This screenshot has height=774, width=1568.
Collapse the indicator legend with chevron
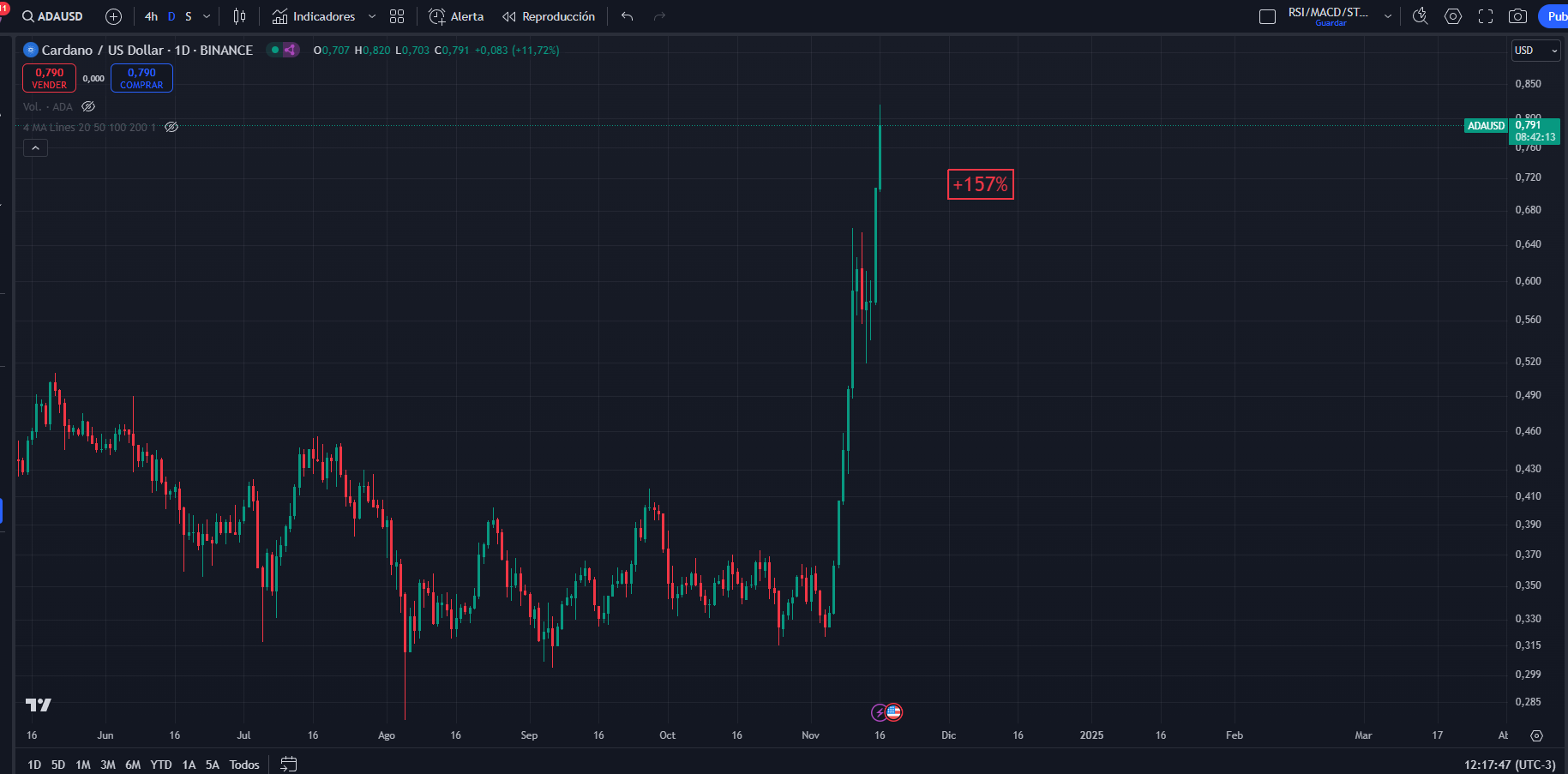click(35, 148)
